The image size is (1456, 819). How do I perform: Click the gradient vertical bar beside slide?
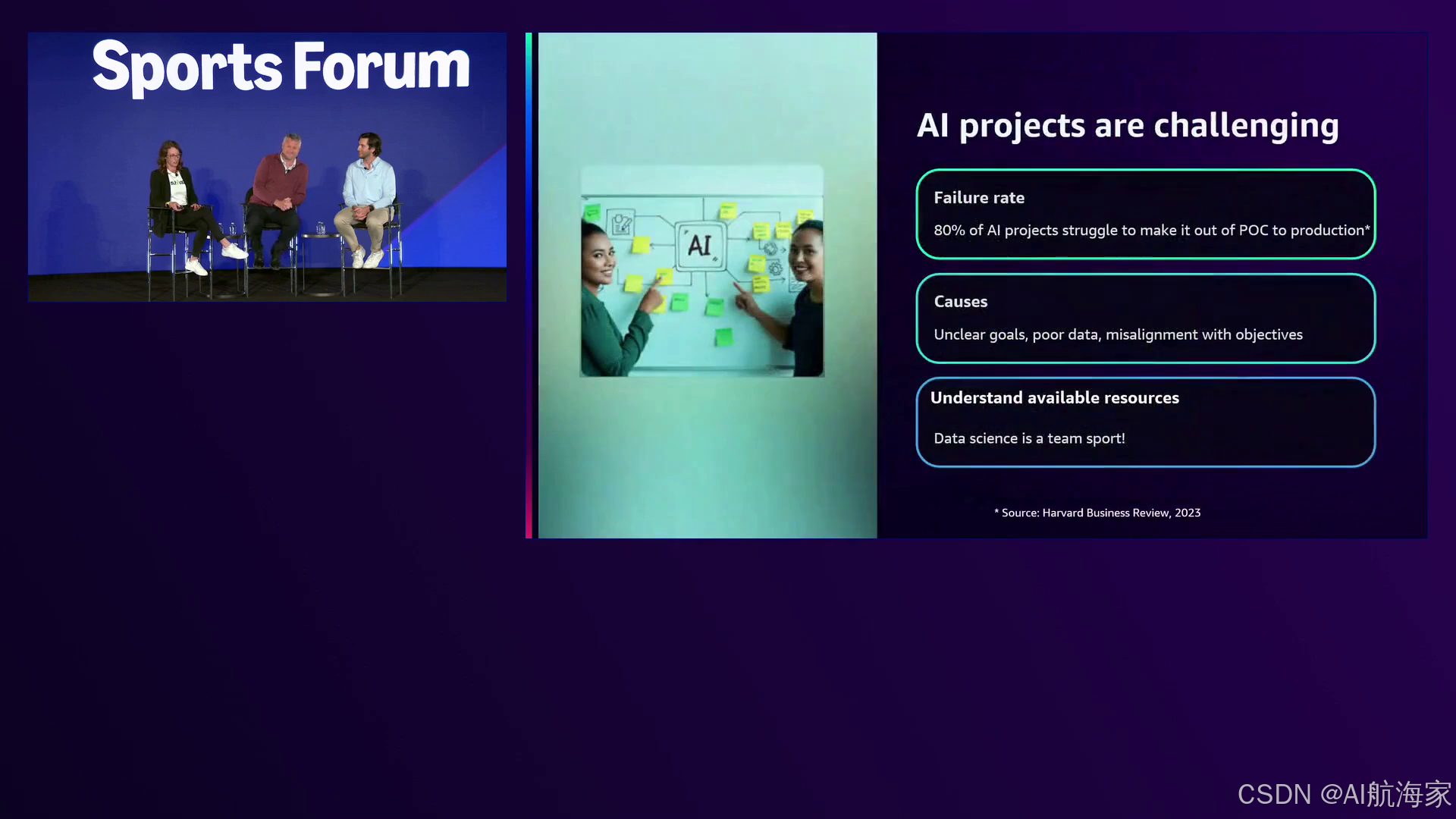529,285
